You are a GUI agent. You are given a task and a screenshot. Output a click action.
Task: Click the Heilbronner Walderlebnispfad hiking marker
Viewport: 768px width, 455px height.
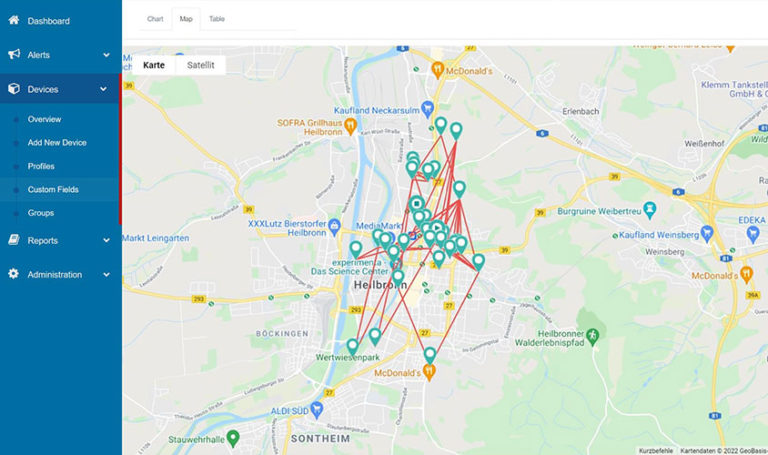click(593, 336)
